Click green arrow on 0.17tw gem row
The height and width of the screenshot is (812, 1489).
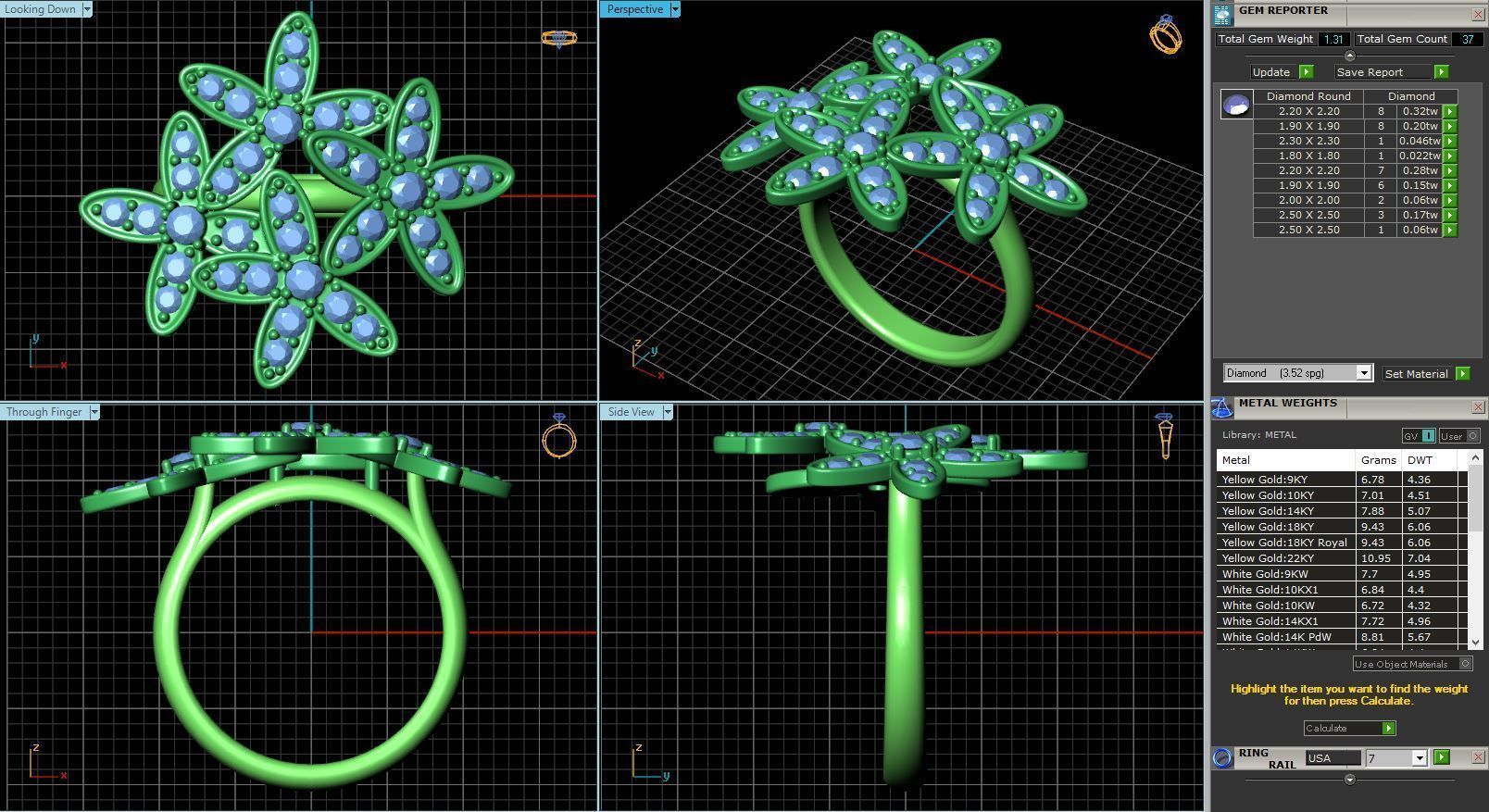click(x=1450, y=215)
